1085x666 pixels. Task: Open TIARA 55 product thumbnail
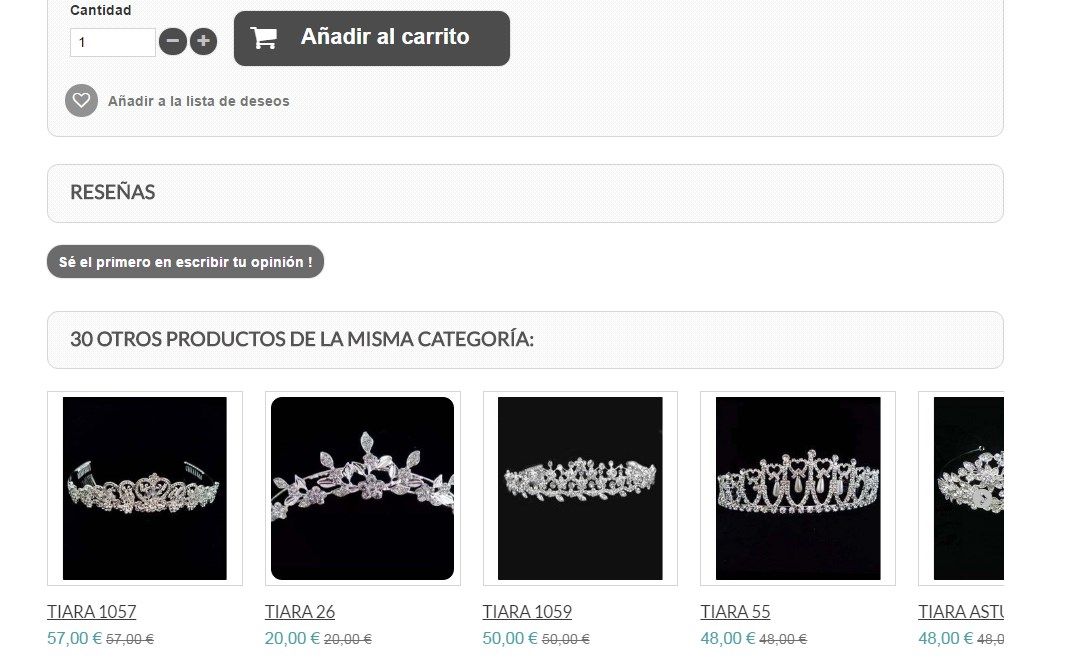tap(798, 488)
